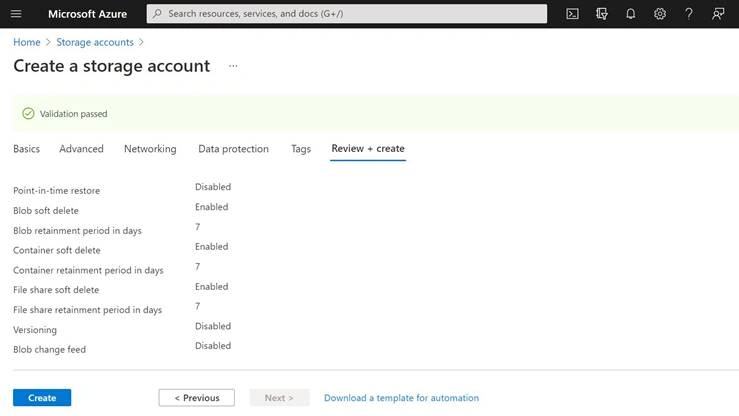Image resolution: width=739 pixels, height=416 pixels.
Task: Select the 7 value for File share retainment
Action: (x=197, y=306)
